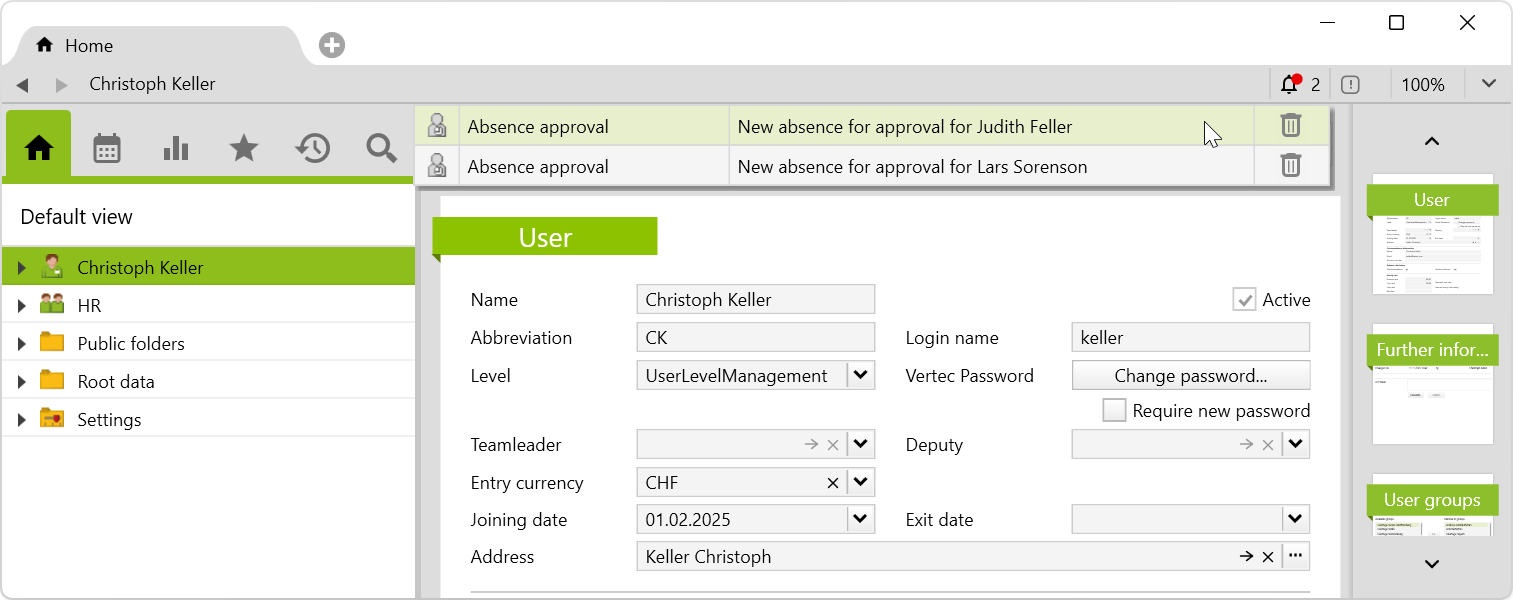Viewport: 1513px width, 600px height.
Task: Select Public folders in the tree
Action: coord(131,344)
